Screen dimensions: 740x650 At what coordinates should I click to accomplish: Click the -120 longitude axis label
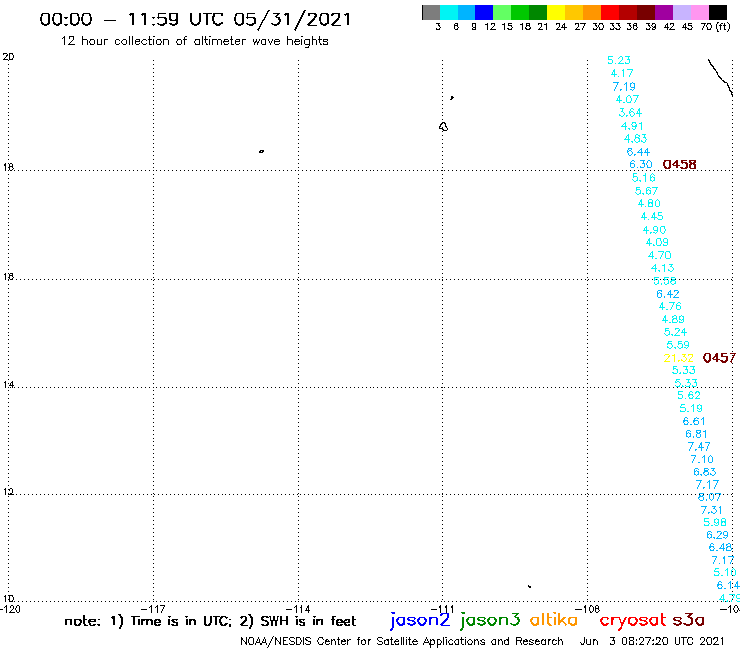click(x=10, y=609)
